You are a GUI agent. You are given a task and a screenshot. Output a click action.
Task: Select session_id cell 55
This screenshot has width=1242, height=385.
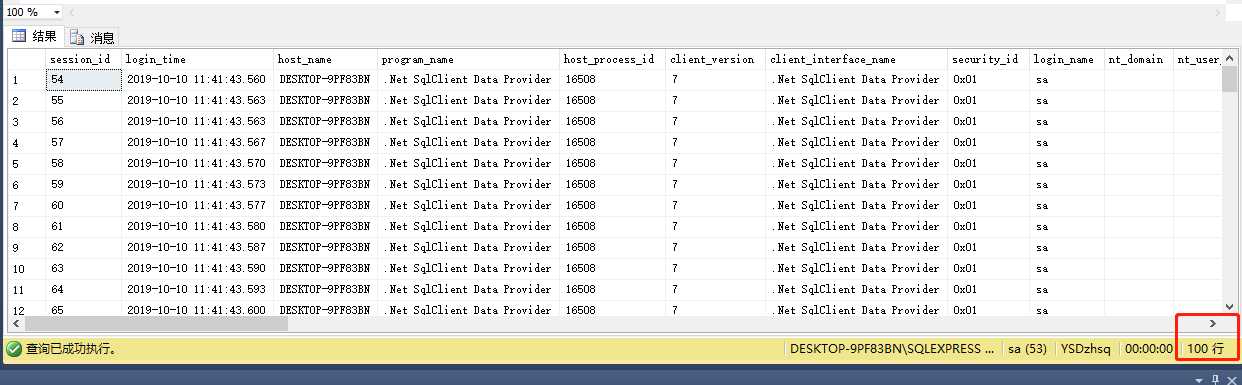[x=83, y=100]
